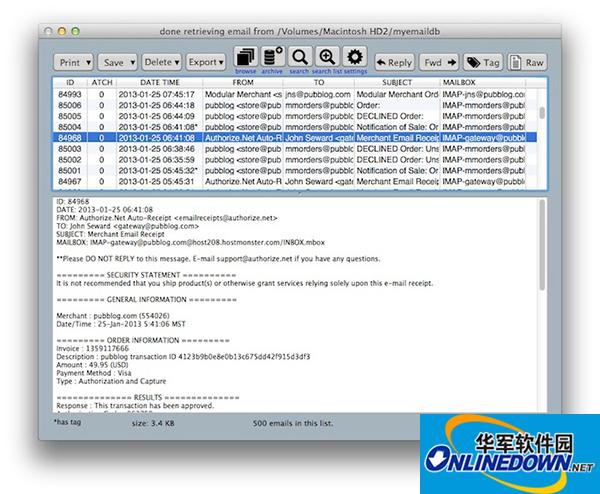Click 'size: 3.4 KB' status text
The height and width of the screenshot is (494, 600).
[153, 424]
